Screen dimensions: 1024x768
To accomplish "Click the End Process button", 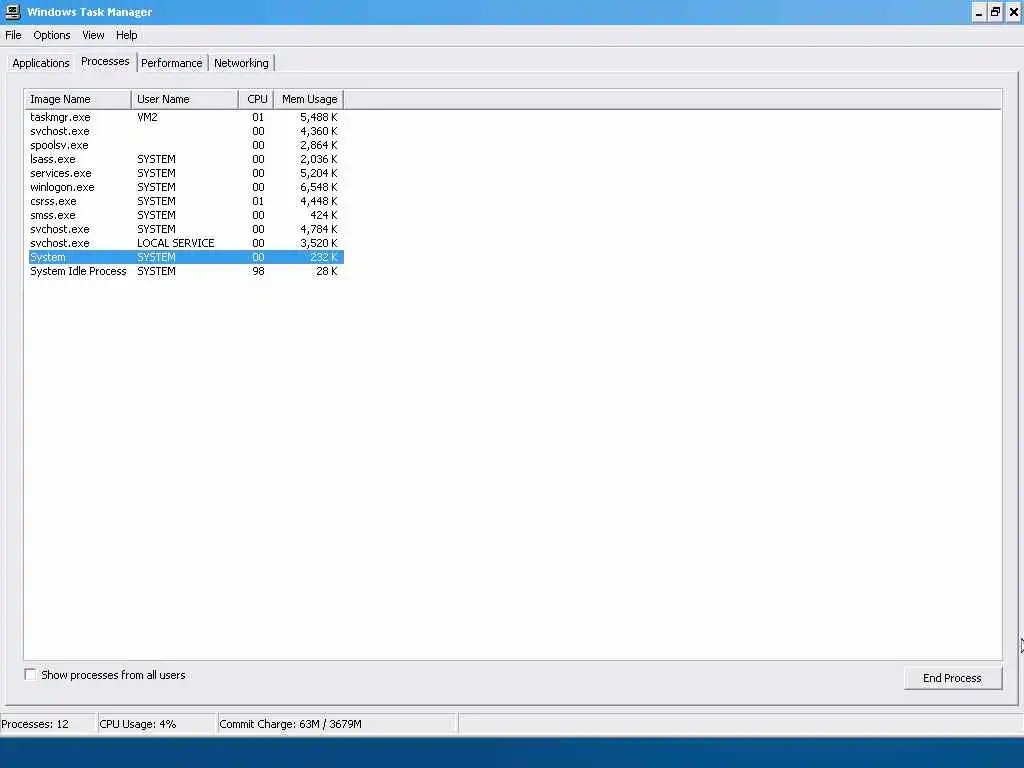I will click(x=952, y=678).
